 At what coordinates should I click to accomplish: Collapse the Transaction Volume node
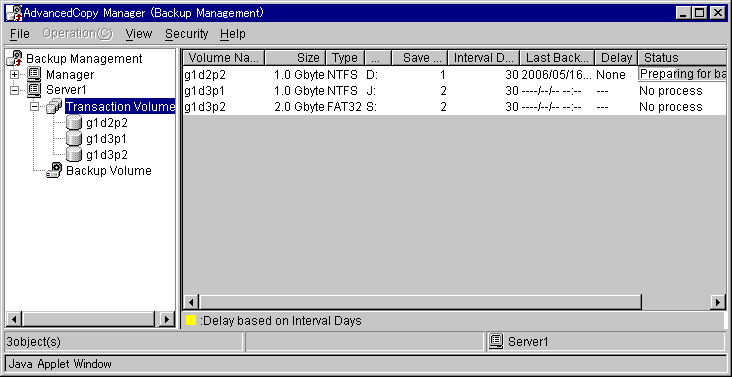(x=34, y=107)
